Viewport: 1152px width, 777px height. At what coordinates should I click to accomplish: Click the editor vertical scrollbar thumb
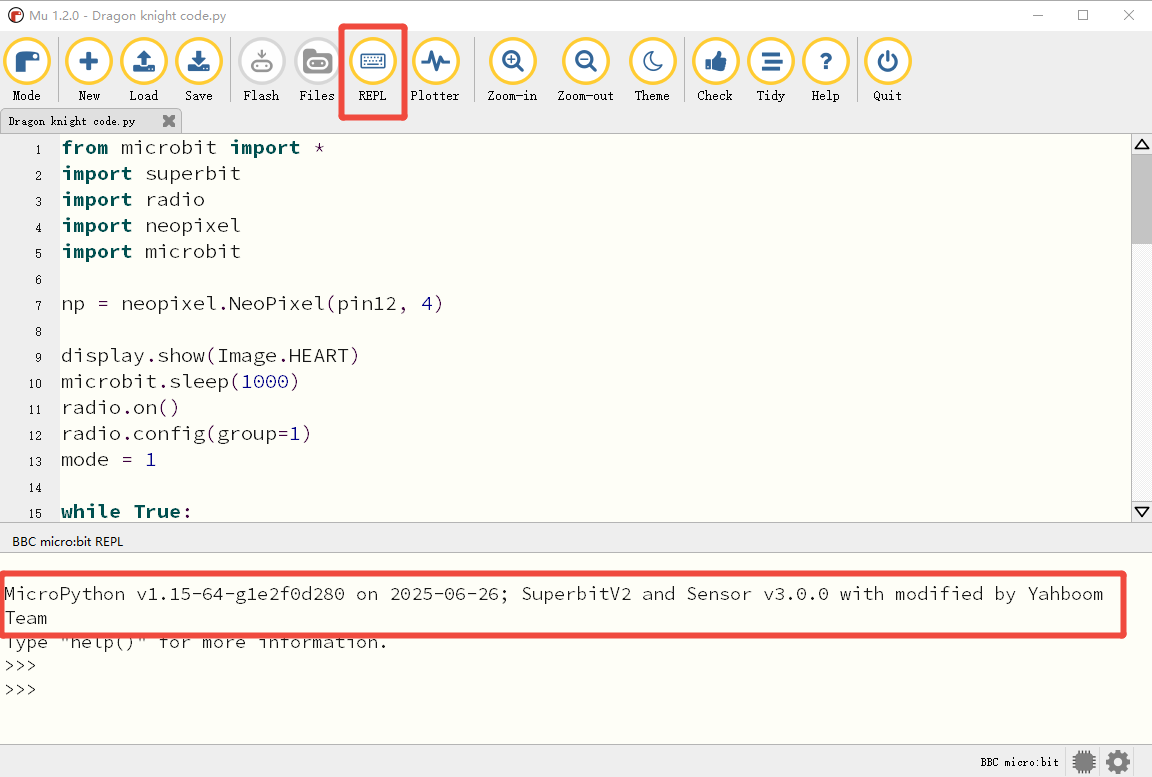pos(1142,199)
